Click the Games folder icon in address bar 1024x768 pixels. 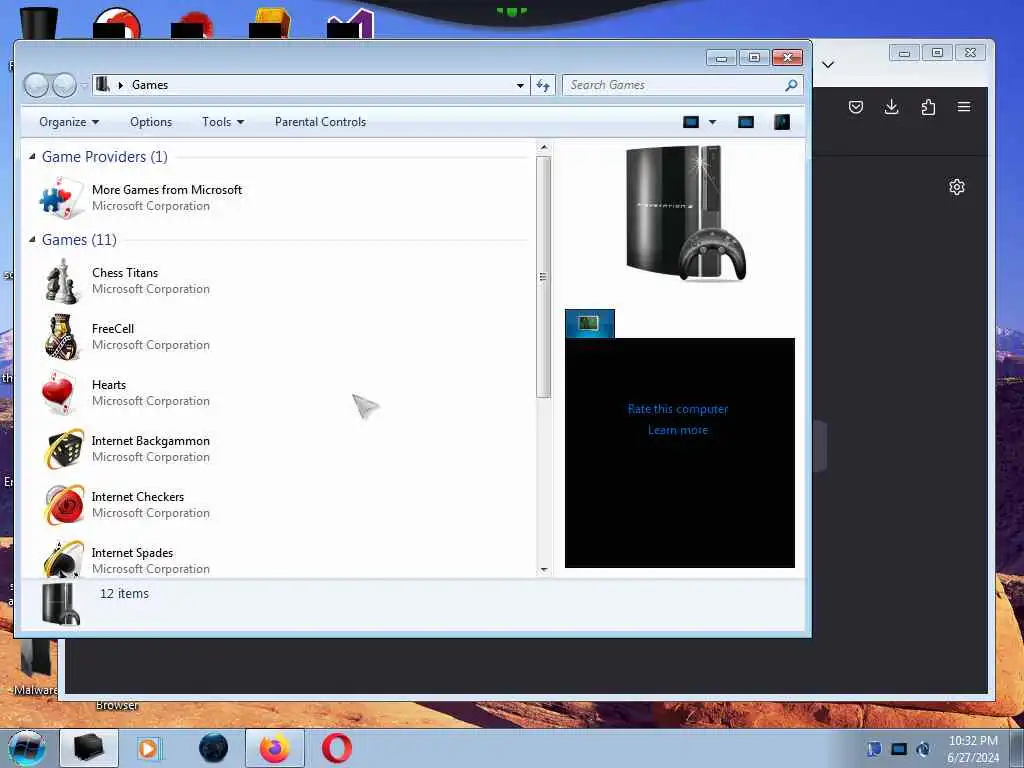click(x=103, y=84)
